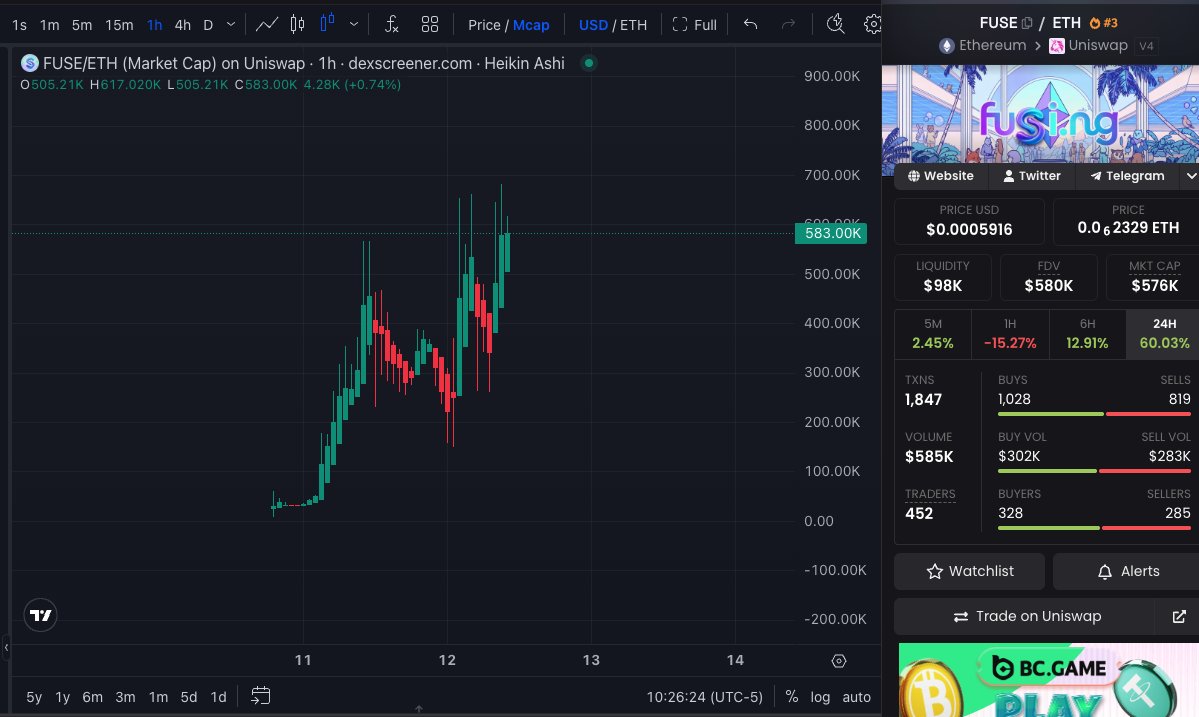Click the green market status dot
1199x717 pixels.
point(589,63)
